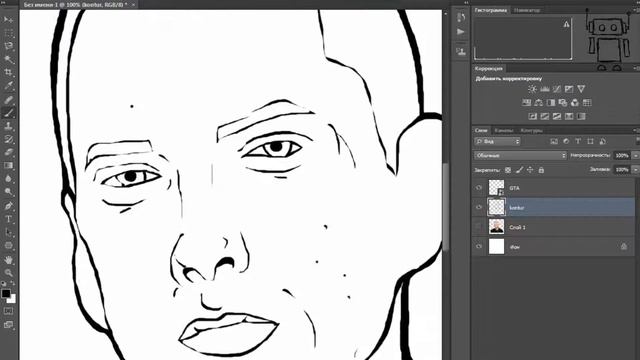Select the Brush tool
This screenshot has height=360, width=640.
coord(8,113)
